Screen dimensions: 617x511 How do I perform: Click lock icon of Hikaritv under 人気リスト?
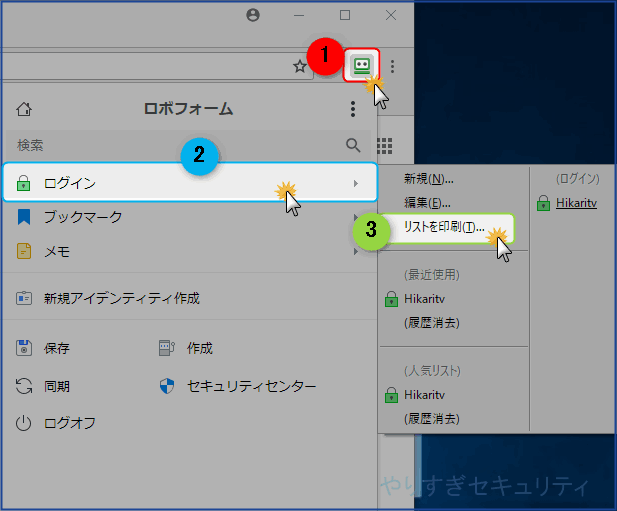(x=391, y=395)
